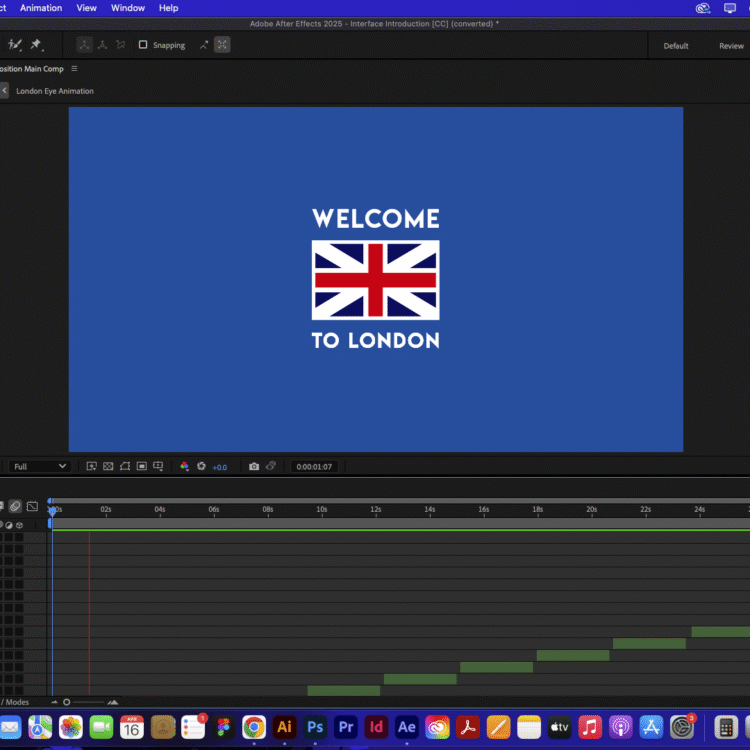Open Creative Cloud app from the Dock
The image size is (750, 750).
tap(437, 728)
